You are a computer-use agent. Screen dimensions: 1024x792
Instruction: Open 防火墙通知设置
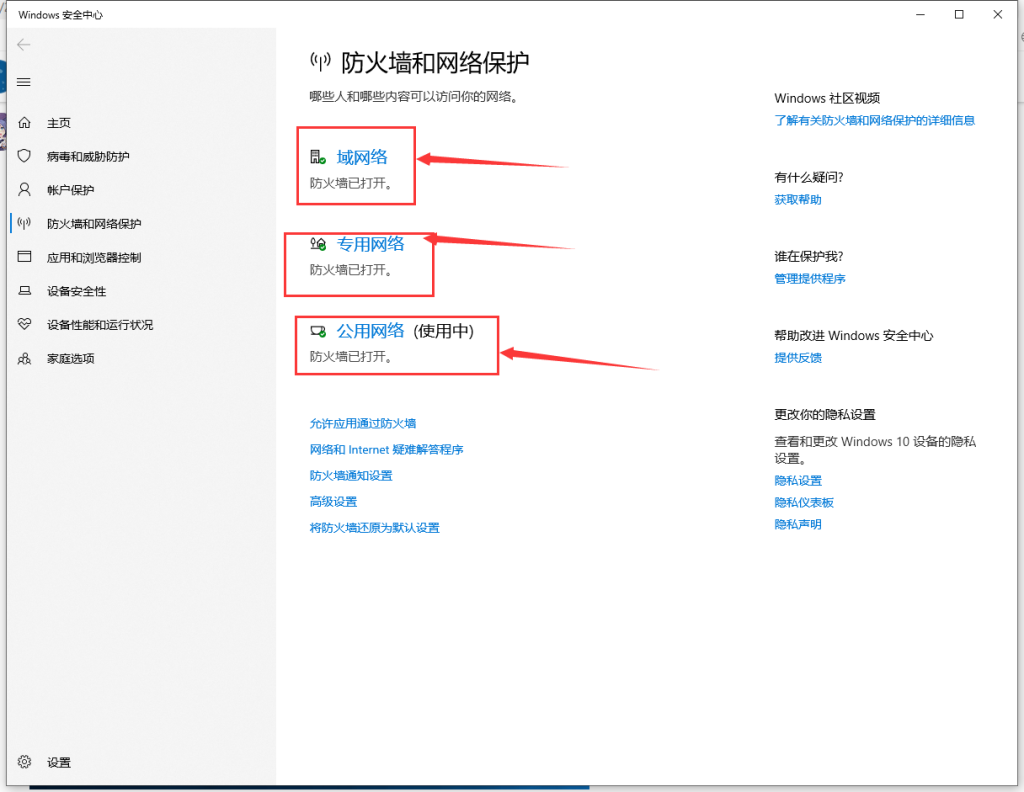point(352,475)
